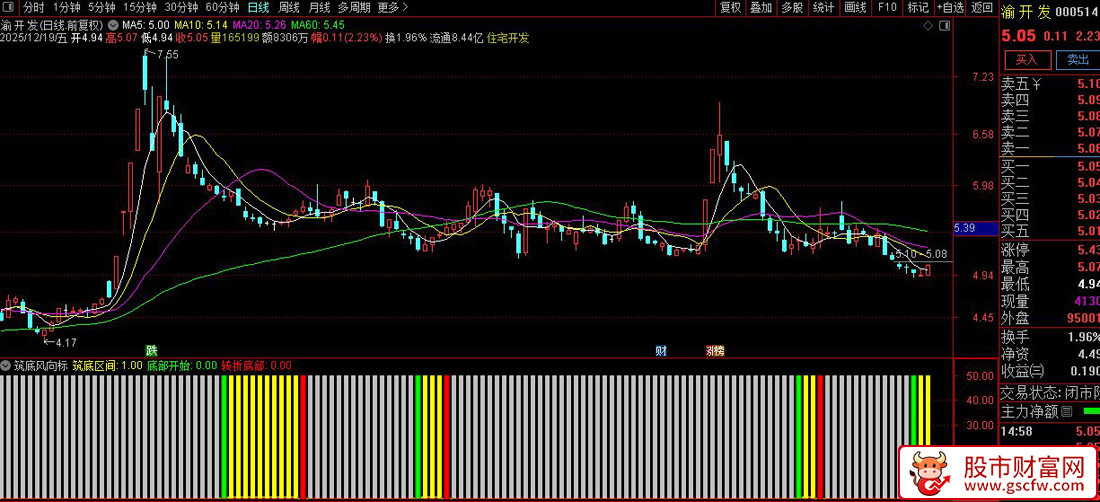Screen dimensions: 1100x502
Task: Click the 收益(三) earnings row
Action: [x=1049, y=370]
